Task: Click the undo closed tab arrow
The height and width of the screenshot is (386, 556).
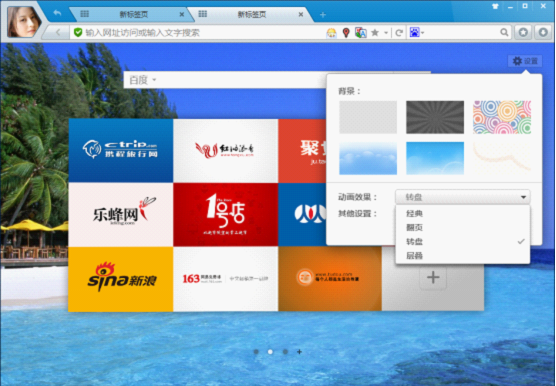Action: click(57, 13)
